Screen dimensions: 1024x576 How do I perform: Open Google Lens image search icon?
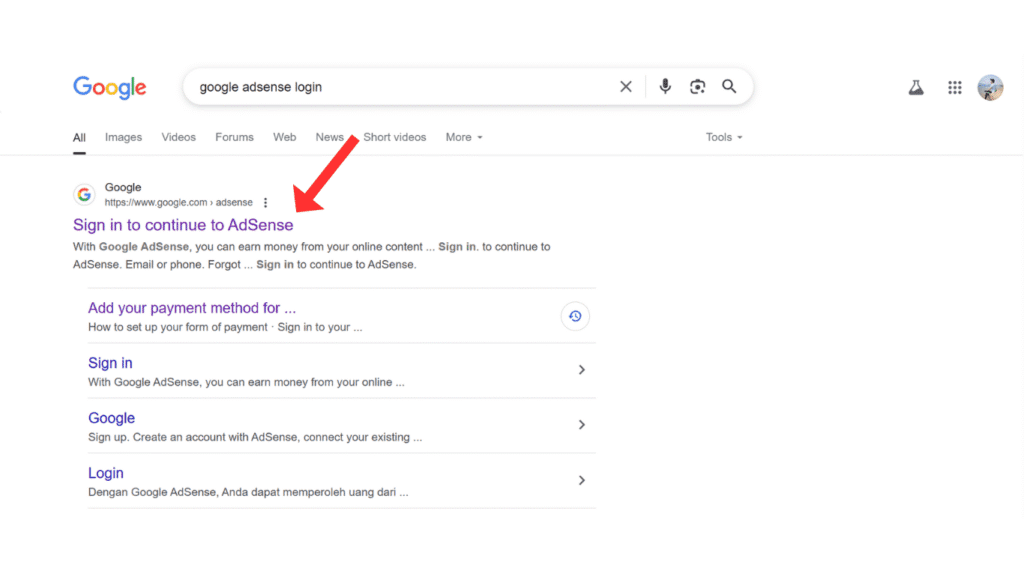click(x=697, y=86)
